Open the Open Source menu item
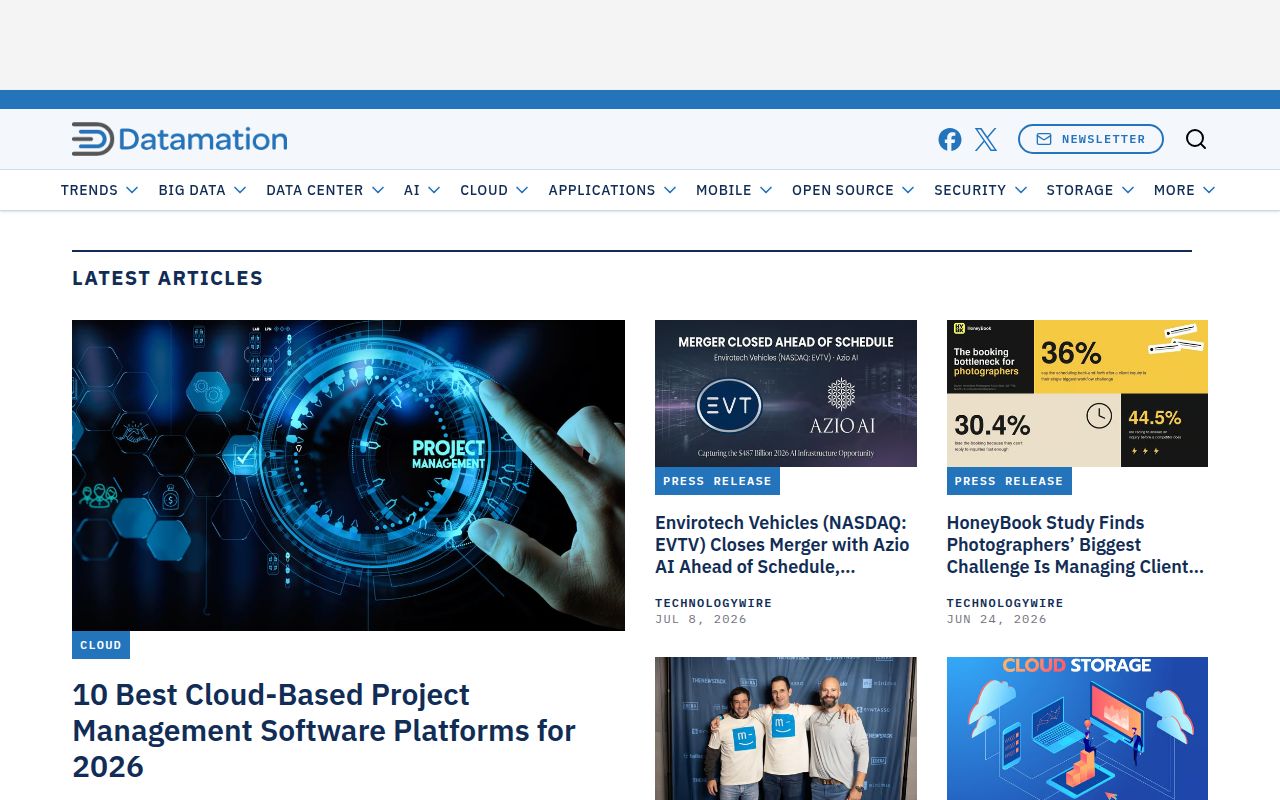Image resolution: width=1280 pixels, height=800 pixels. pyautogui.click(x=843, y=190)
